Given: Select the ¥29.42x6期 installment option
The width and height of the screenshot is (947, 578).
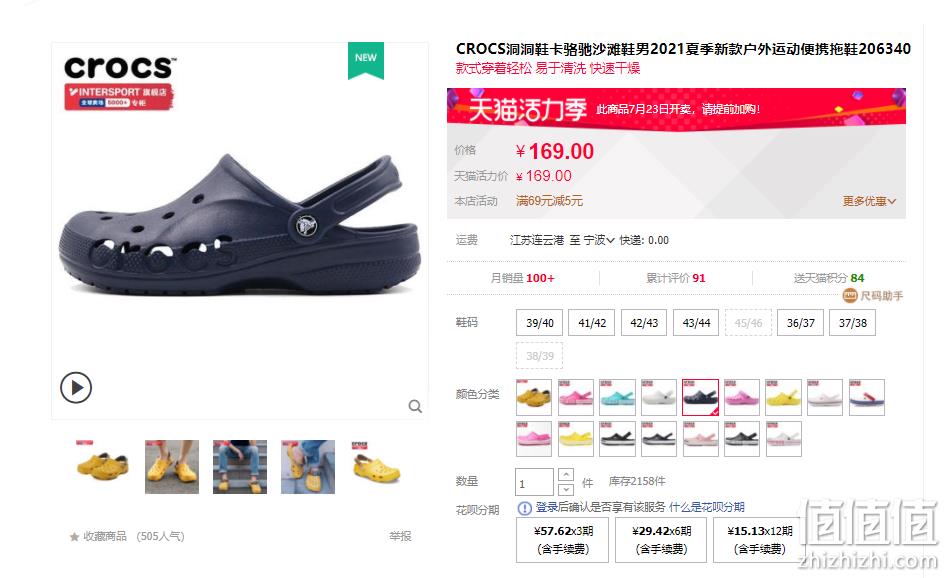Looking at the screenshot, I should point(661,540).
